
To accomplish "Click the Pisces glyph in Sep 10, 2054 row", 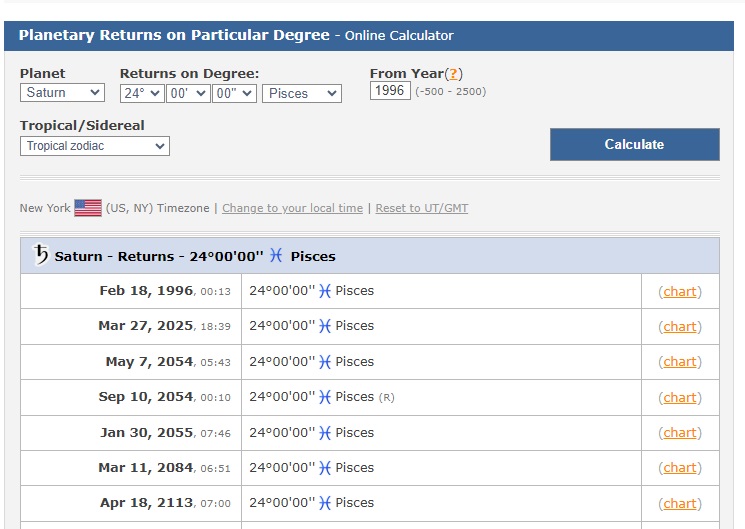I will 324,397.
